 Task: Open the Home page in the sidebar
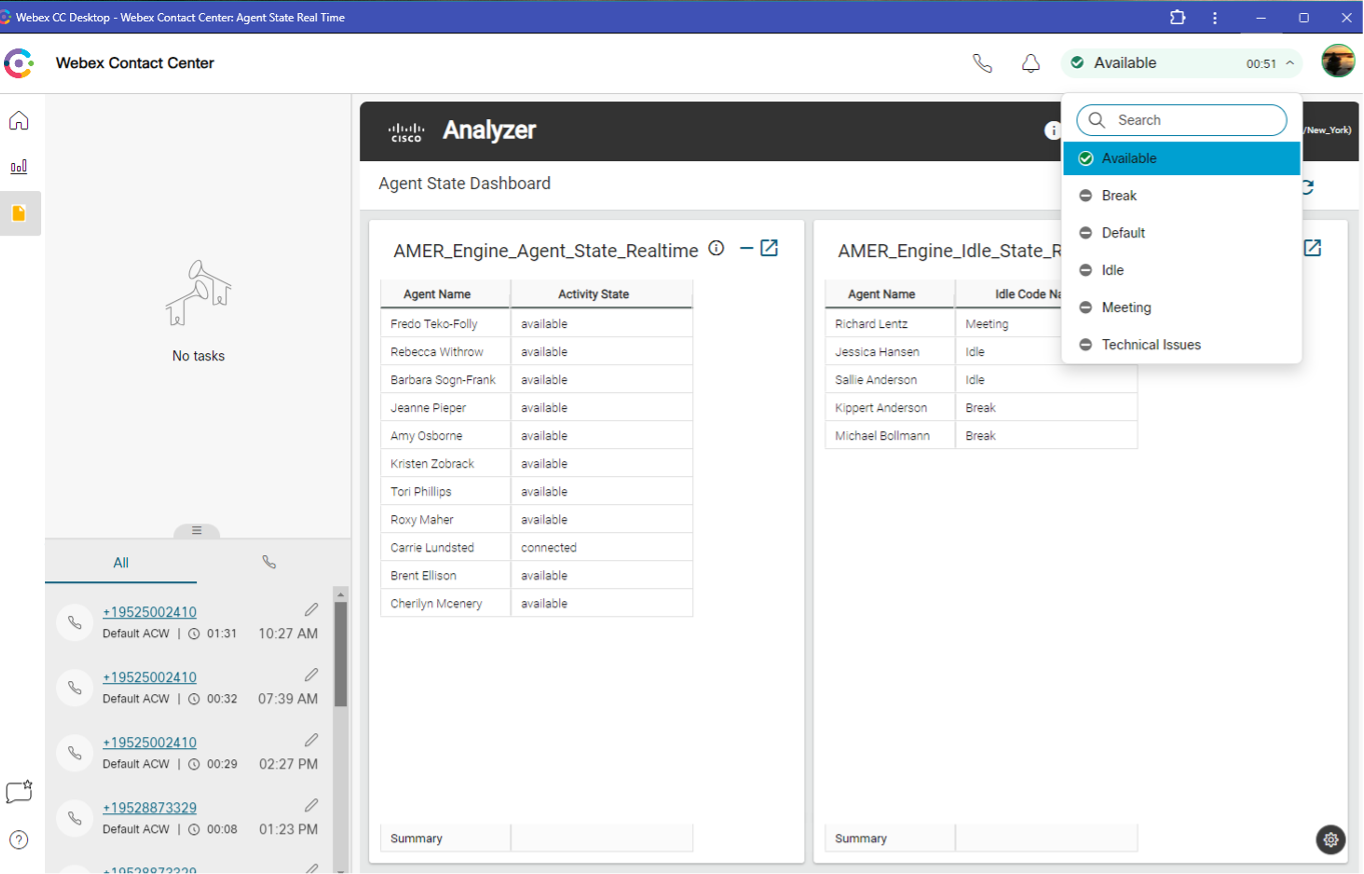19,121
